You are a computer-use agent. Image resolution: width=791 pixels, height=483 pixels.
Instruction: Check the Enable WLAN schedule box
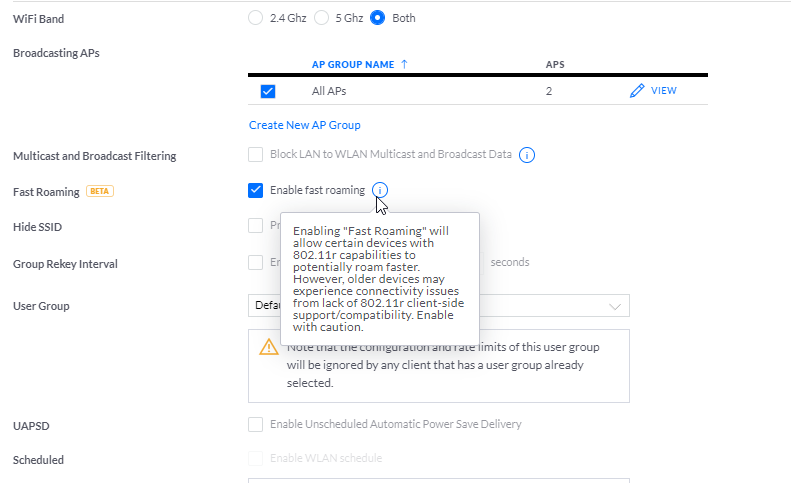click(256, 458)
